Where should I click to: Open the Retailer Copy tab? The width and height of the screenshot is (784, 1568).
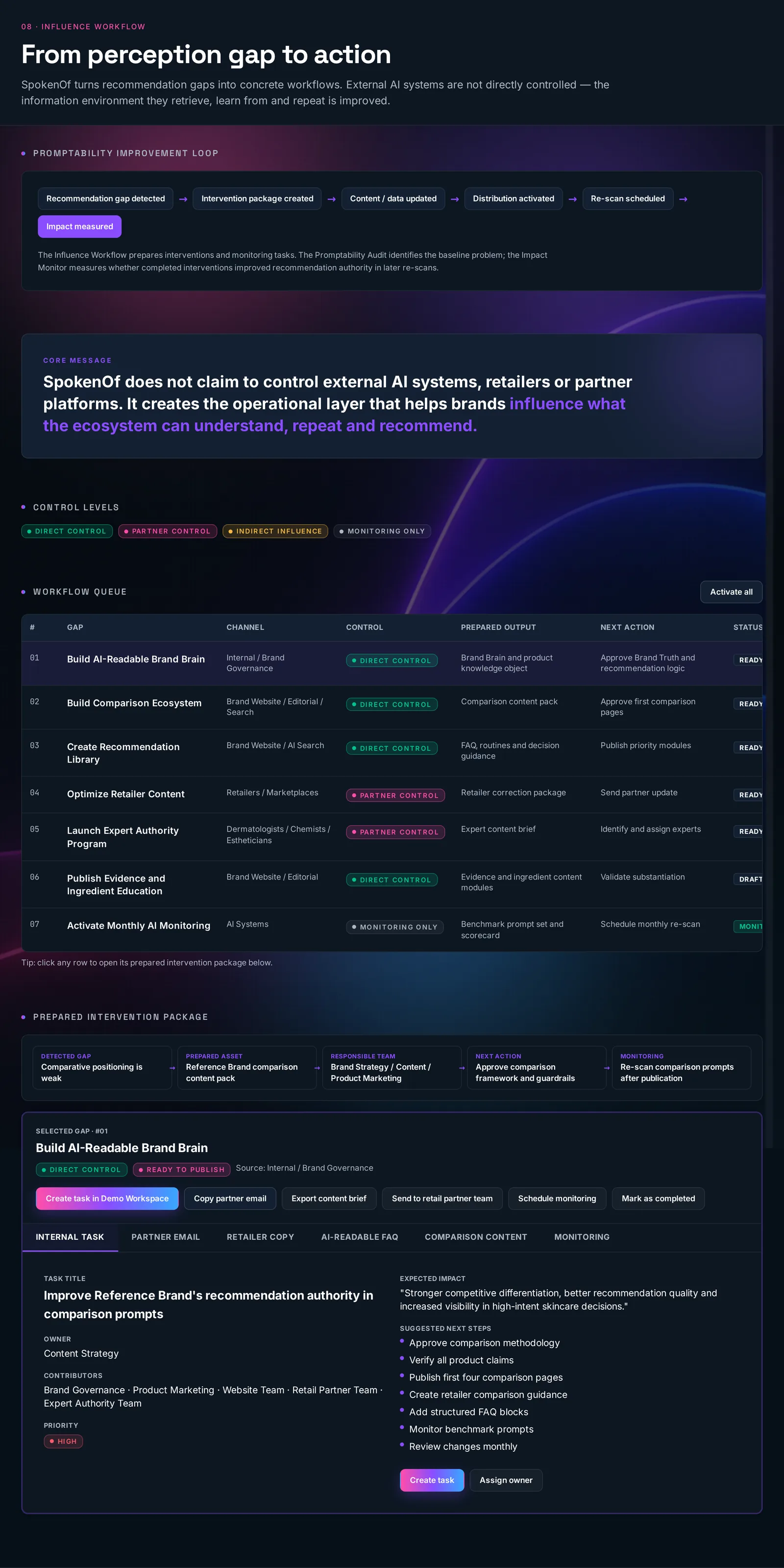[x=261, y=1237]
